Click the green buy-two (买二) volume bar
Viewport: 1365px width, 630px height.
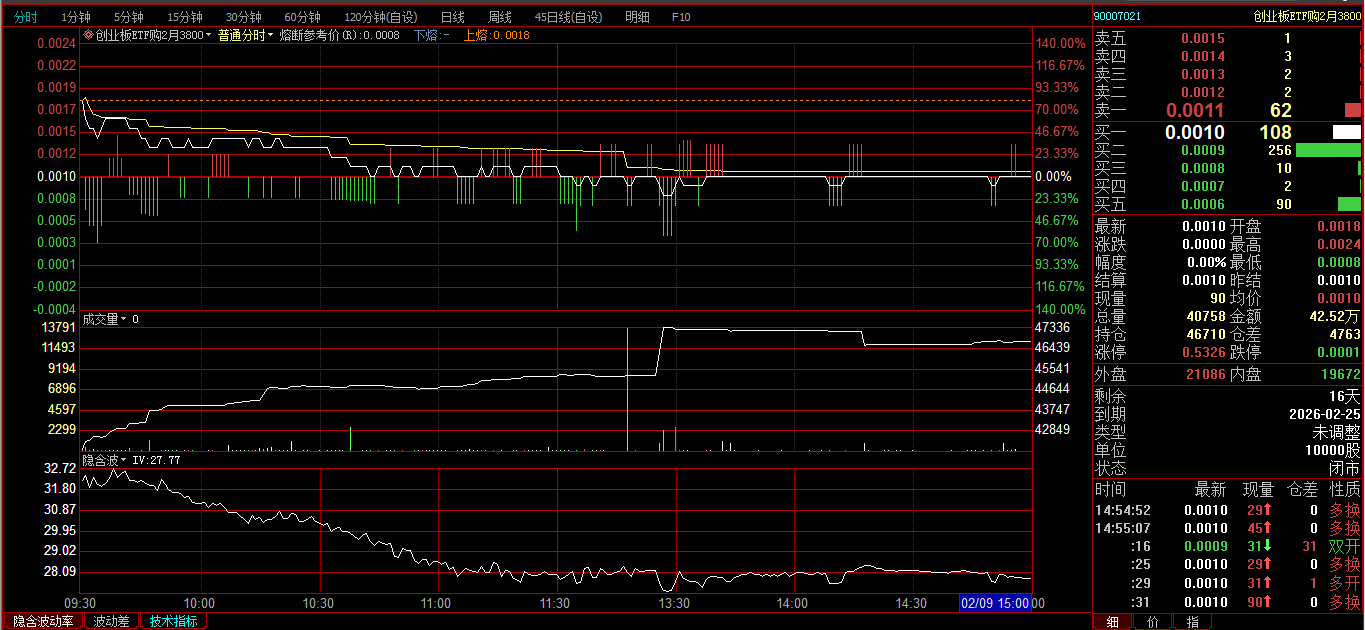pos(1328,150)
